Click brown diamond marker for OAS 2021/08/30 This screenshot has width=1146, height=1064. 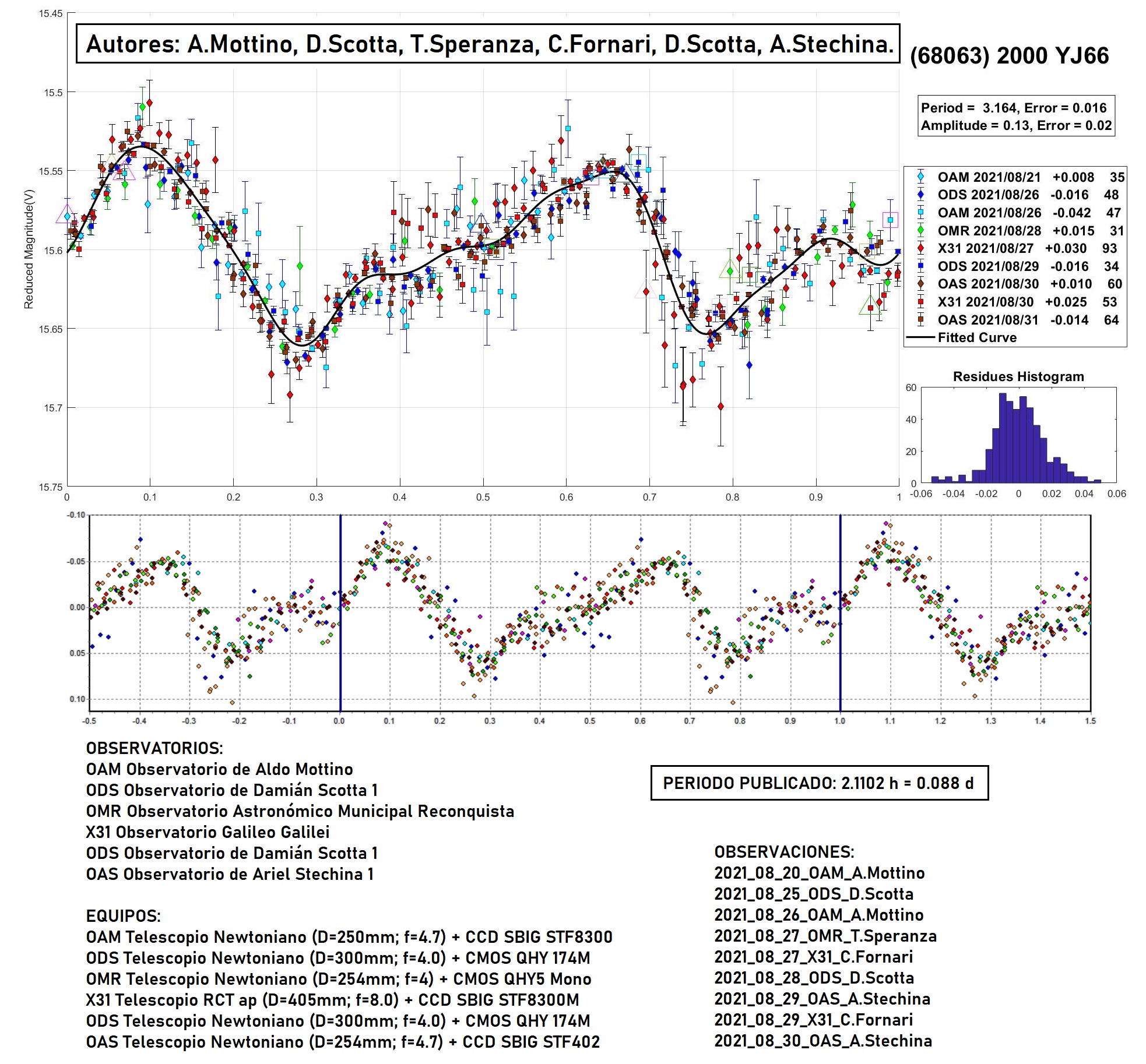click(920, 284)
